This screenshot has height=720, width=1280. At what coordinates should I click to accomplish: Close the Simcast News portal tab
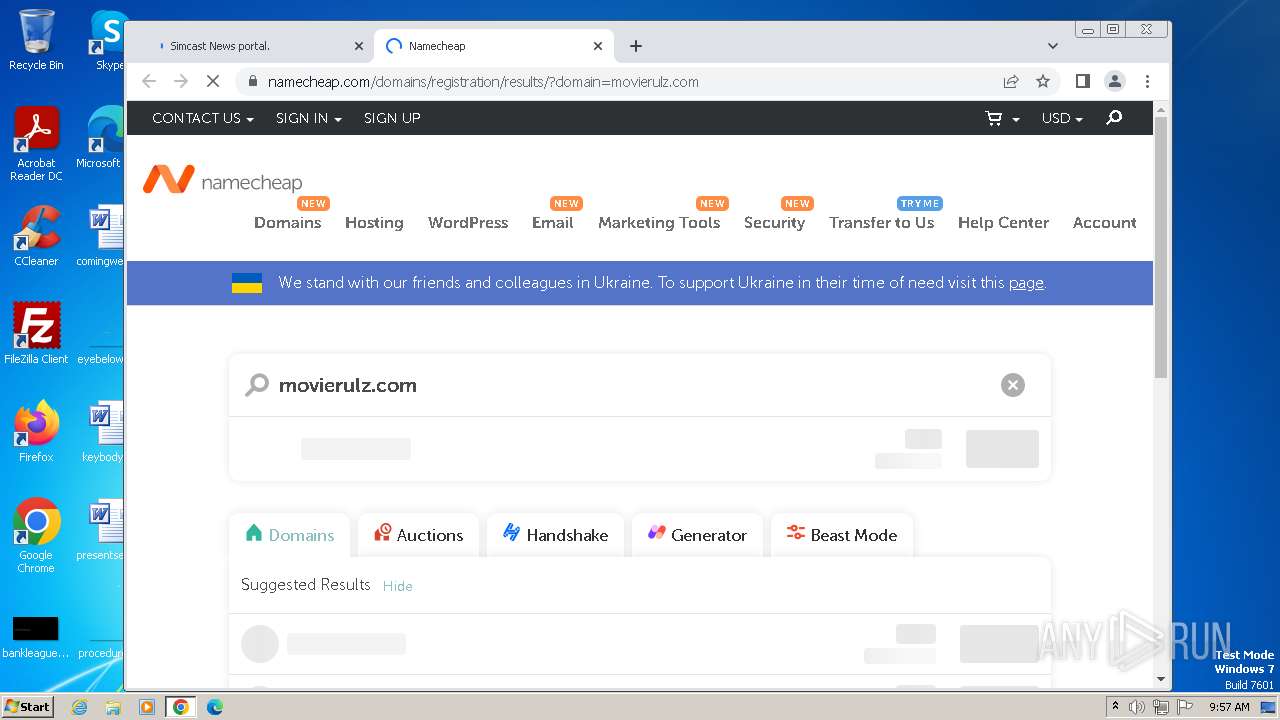coord(359,46)
